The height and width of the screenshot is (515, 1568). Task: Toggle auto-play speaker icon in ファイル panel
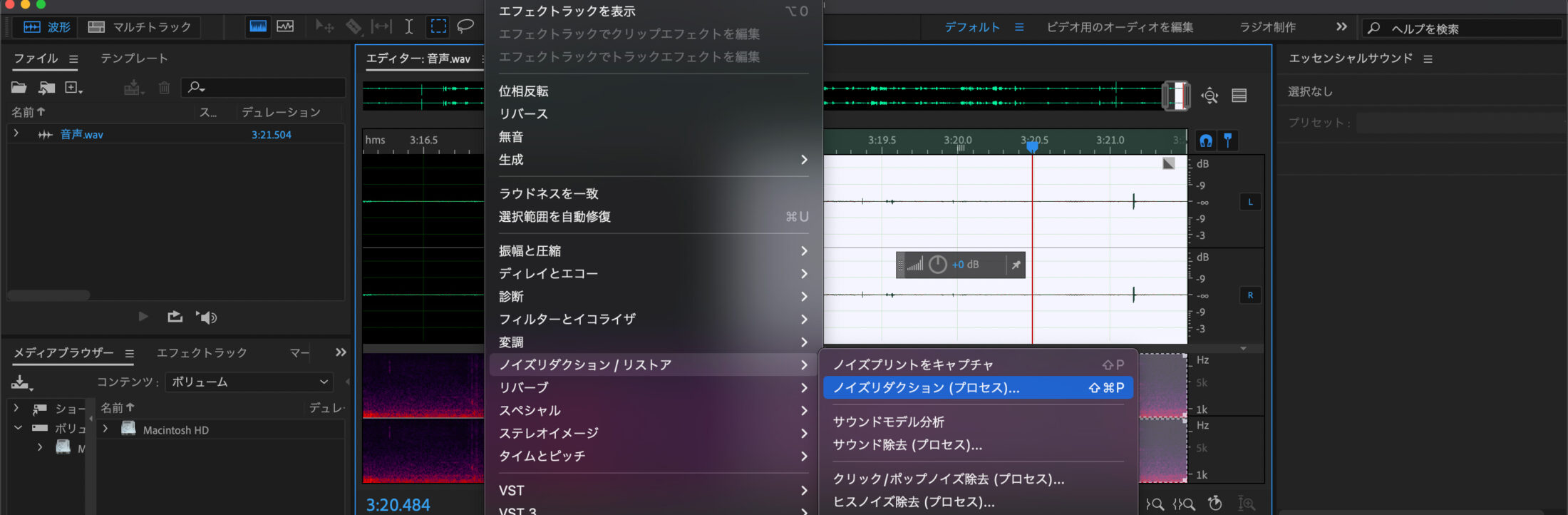pyautogui.click(x=207, y=317)
